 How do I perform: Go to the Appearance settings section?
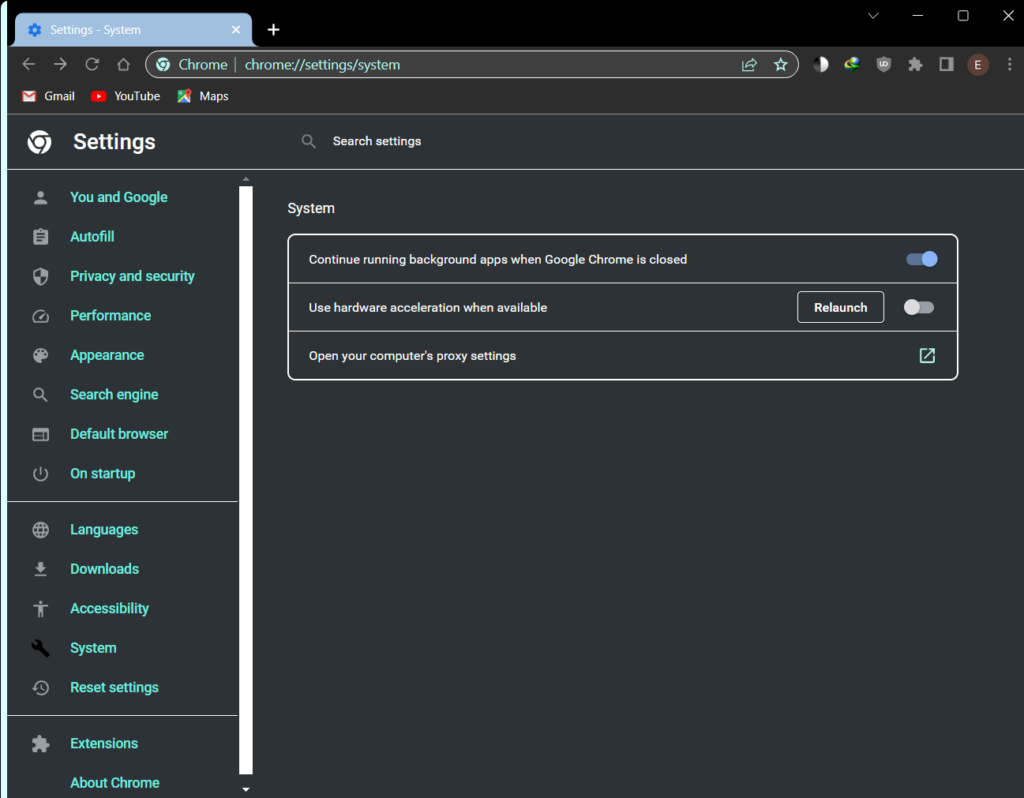tap(107, 355)
